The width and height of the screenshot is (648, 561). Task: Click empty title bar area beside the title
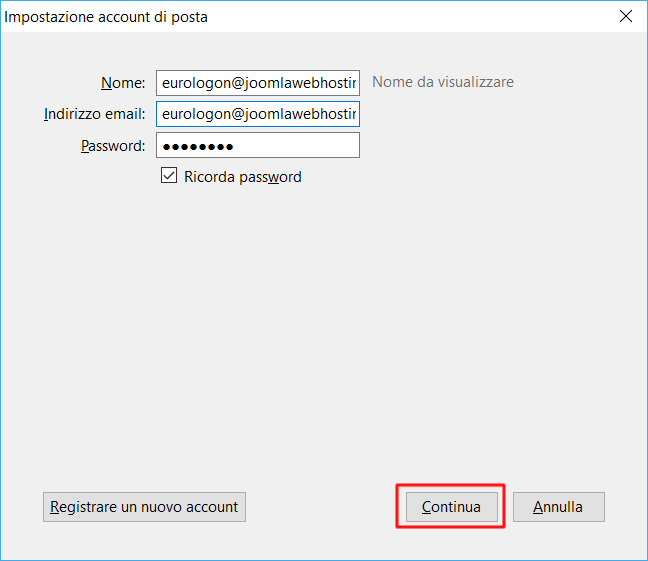coord(400,17)
